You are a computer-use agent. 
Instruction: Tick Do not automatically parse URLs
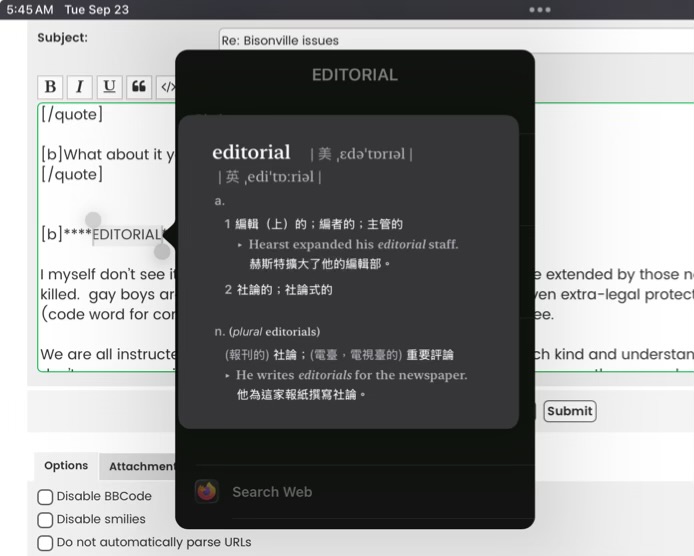click(x=45, y=543)
